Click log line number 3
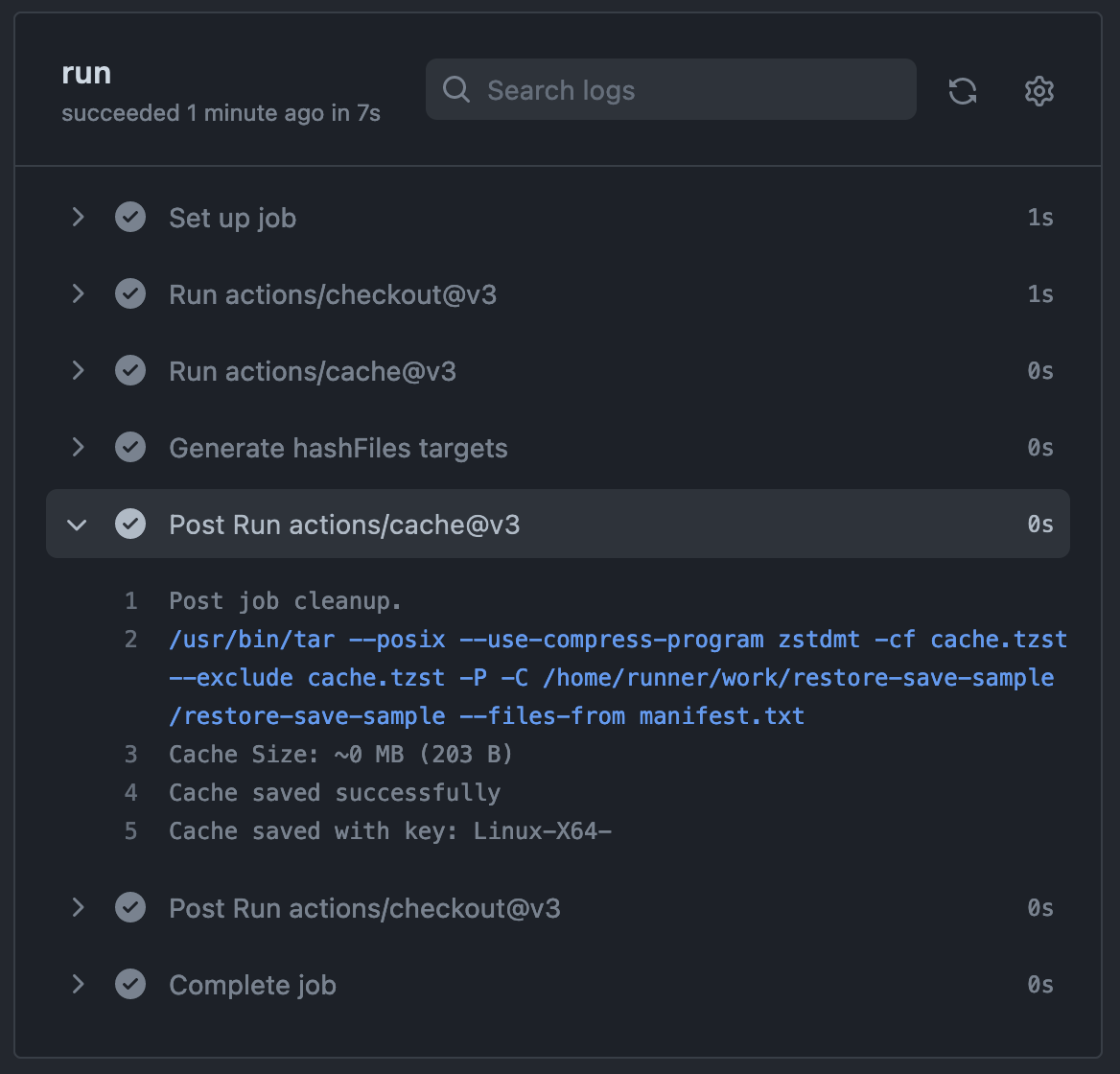1120x1074 pixels. point(130,754)
